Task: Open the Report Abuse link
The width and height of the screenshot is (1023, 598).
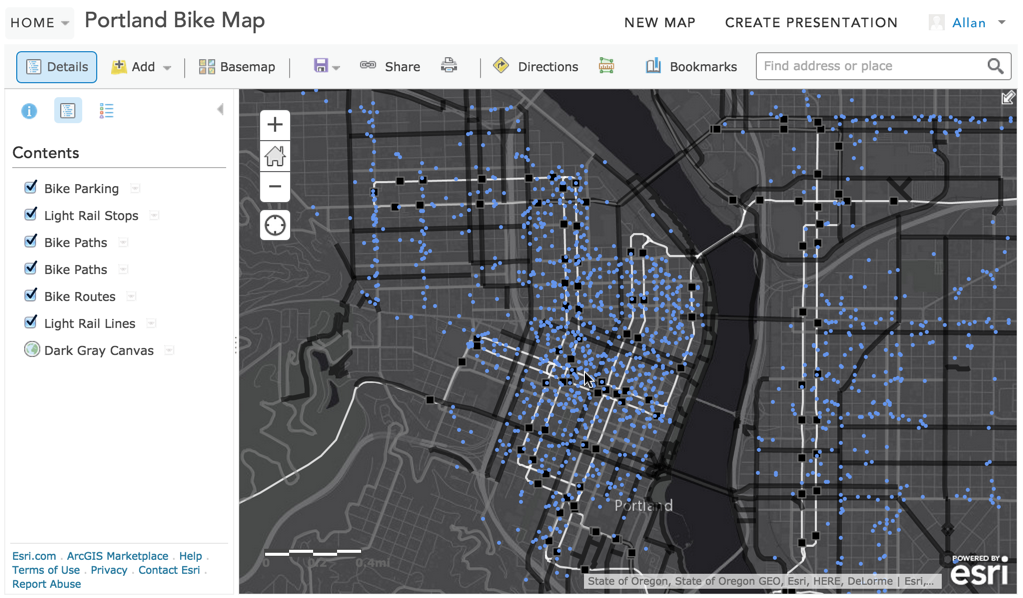Action: [x=46, y=584]
